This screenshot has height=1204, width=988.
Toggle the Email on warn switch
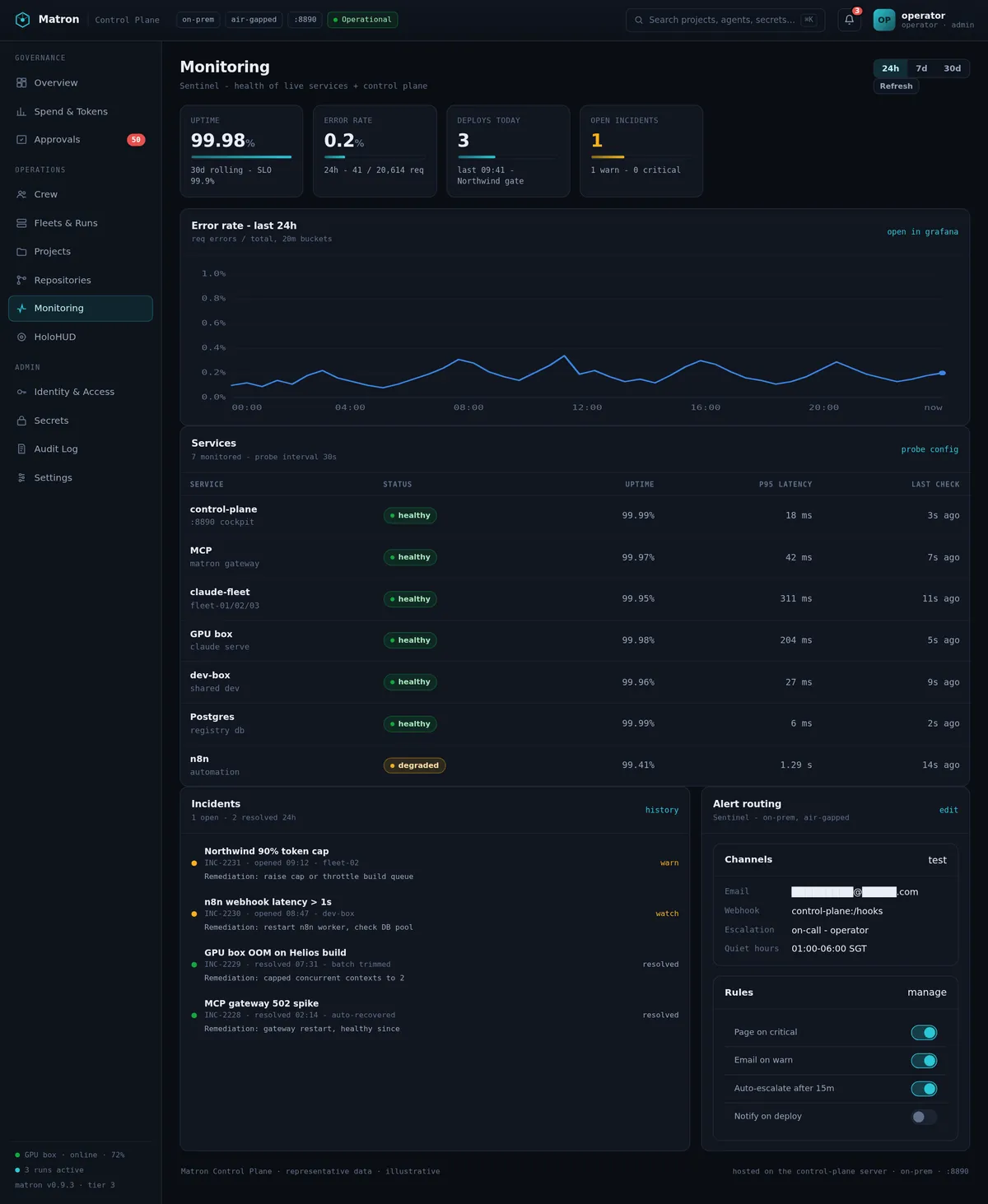(924, 1061)
